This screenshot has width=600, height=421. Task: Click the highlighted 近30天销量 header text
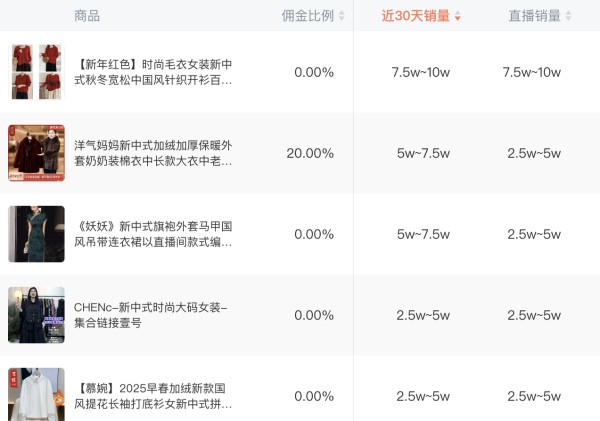click(415, 16)
